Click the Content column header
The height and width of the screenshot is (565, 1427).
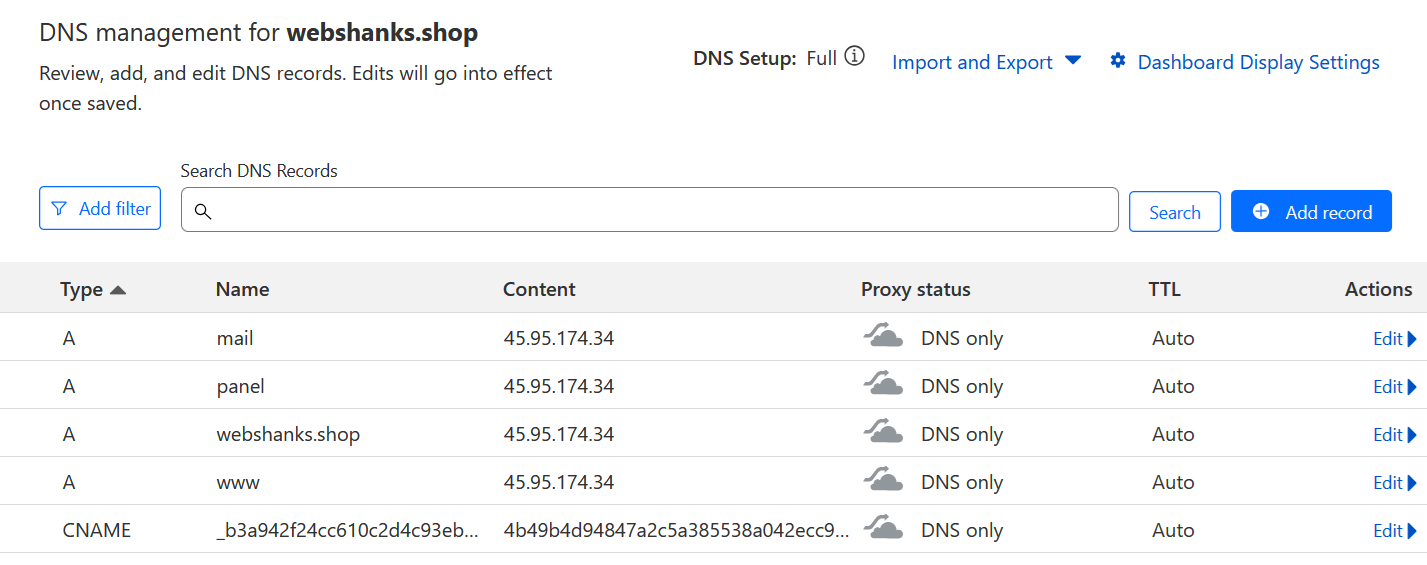click(x=539, y=289)
